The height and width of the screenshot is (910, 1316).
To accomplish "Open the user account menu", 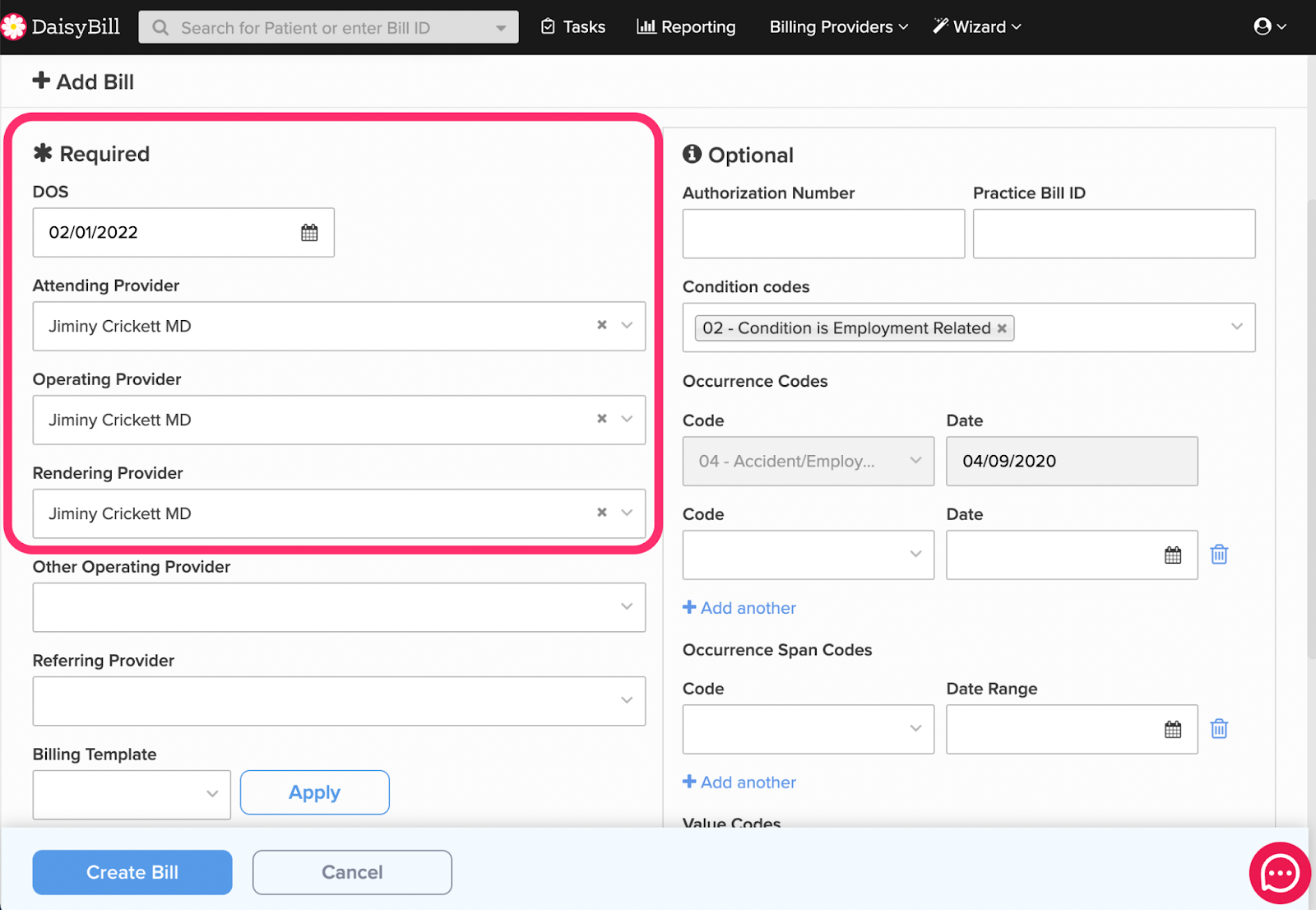I will (x=1270, y=26).
